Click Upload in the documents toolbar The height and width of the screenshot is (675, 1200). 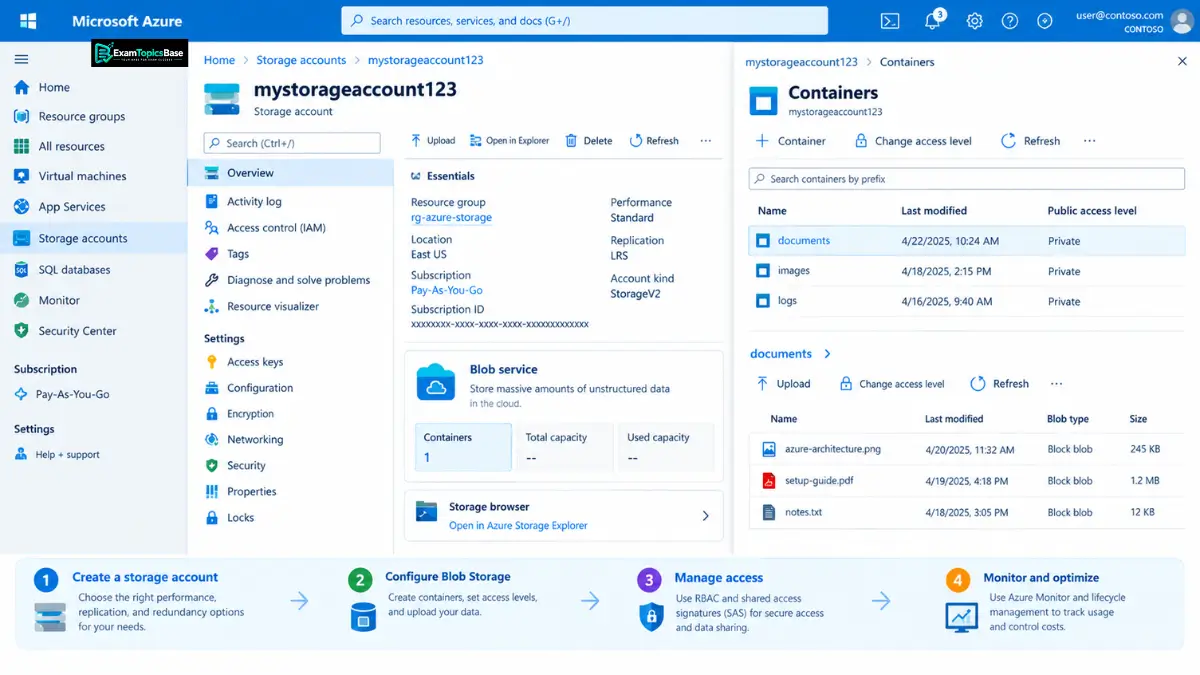[783, 384]
